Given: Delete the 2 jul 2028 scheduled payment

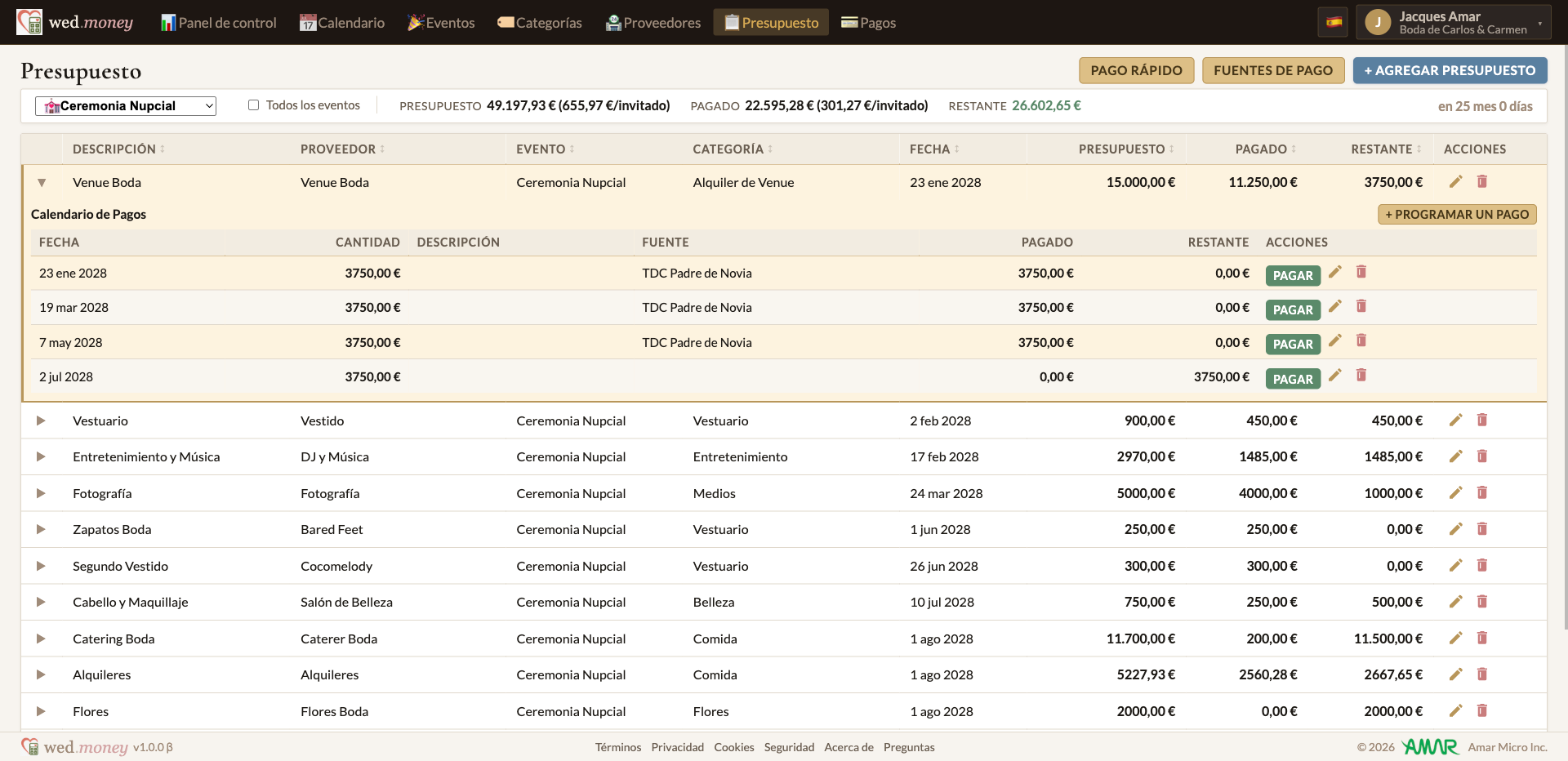Looking at the screenshot, I should pos(1361,376).
